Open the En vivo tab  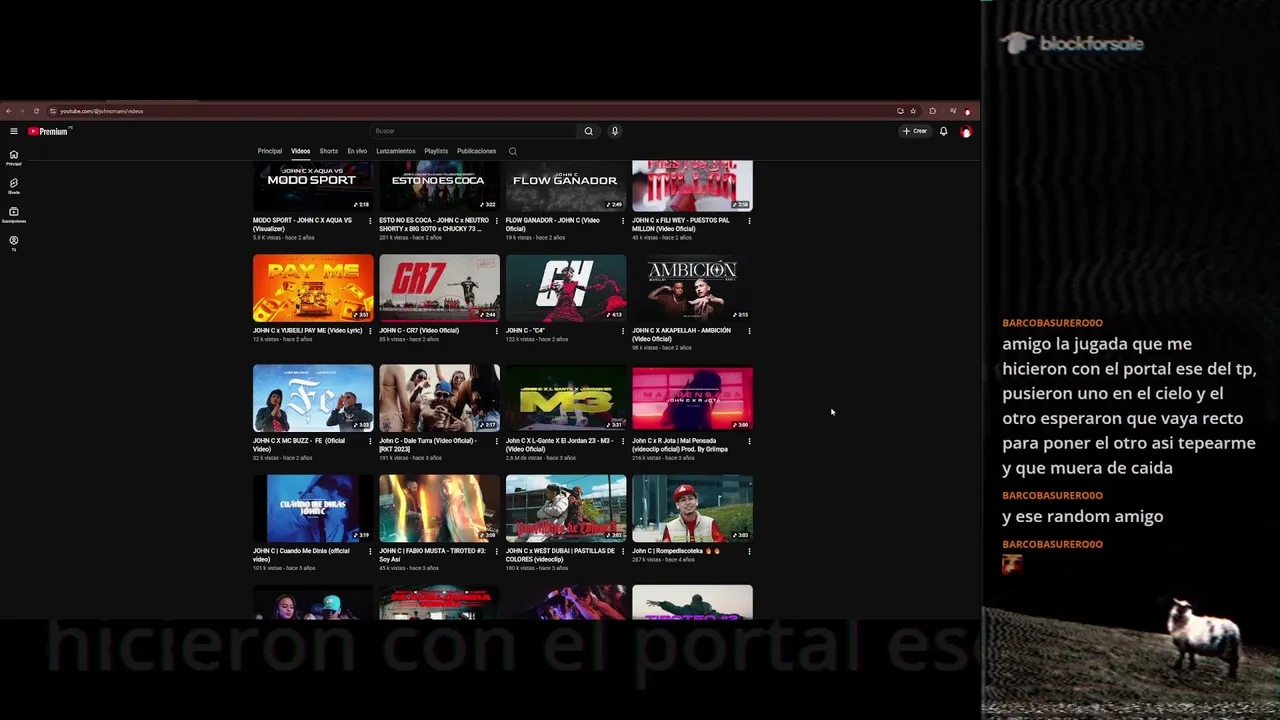(357, 151)
